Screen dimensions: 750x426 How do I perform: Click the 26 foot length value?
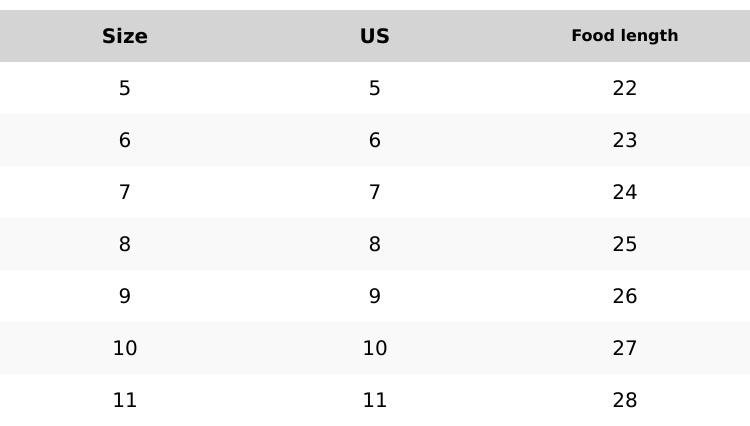point(625,296)
